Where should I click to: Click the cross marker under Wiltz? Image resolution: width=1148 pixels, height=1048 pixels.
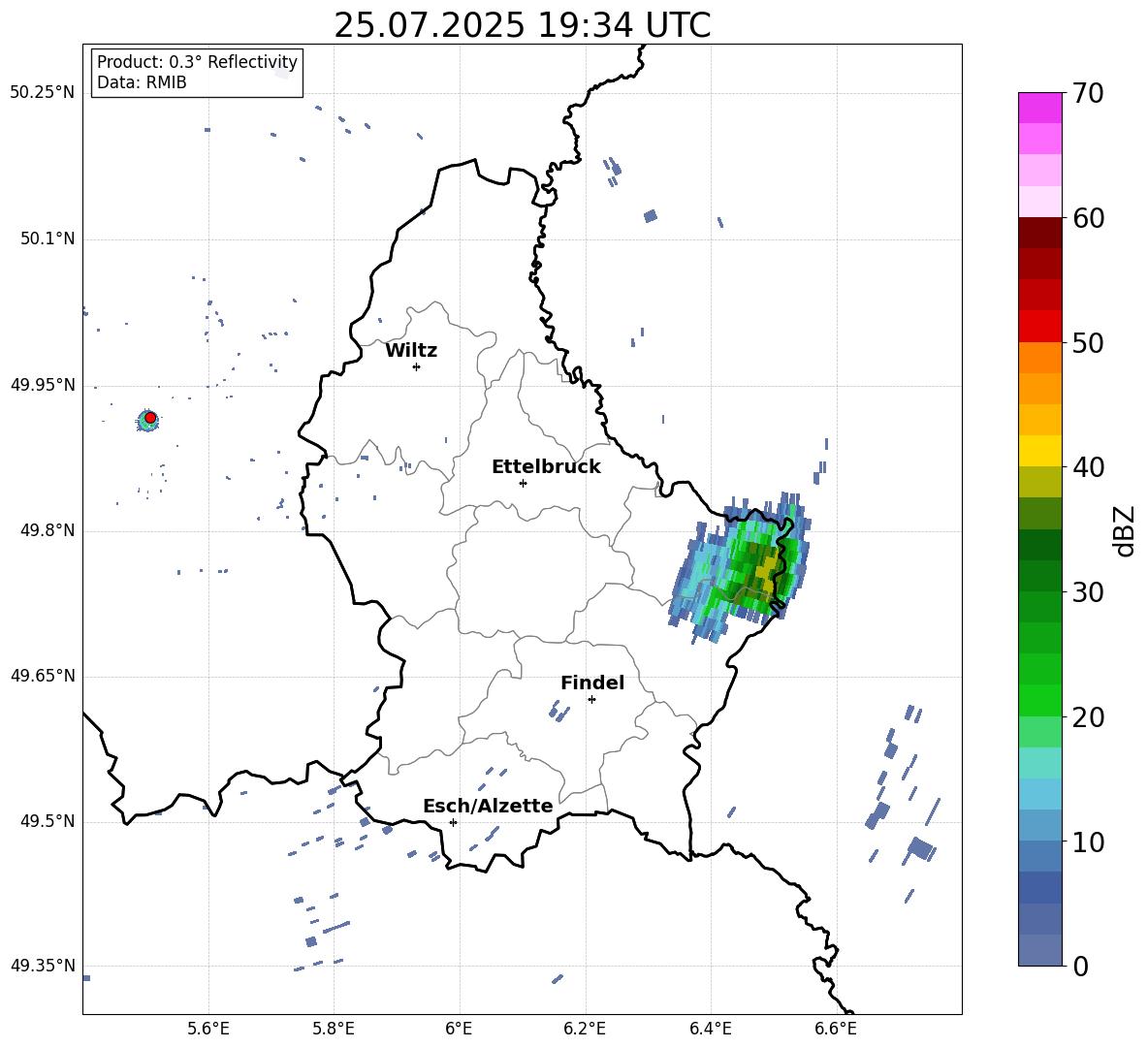pyautogui.click(x=416, y=366)
